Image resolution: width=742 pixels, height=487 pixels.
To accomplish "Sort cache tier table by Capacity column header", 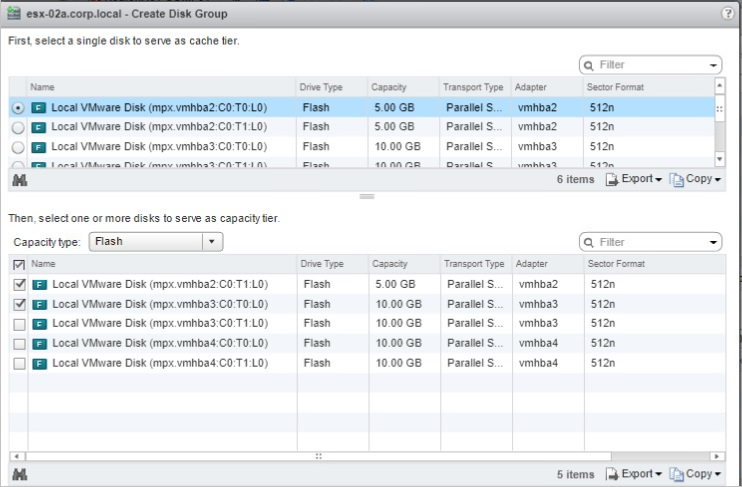I will (x=388, y=87).
